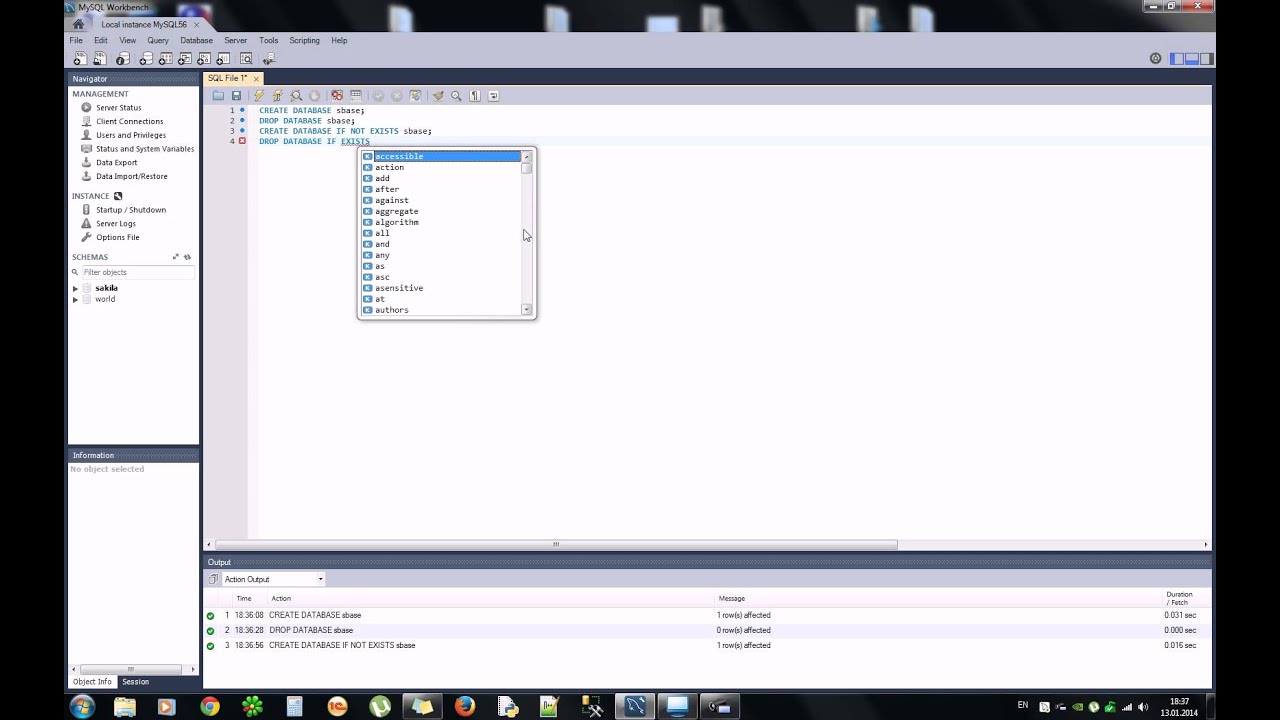This screenshot has height=720, width=1280.
Task: Click the commit transaction checkmark icon
Action: pyautogui.click(x=378, y=96)
